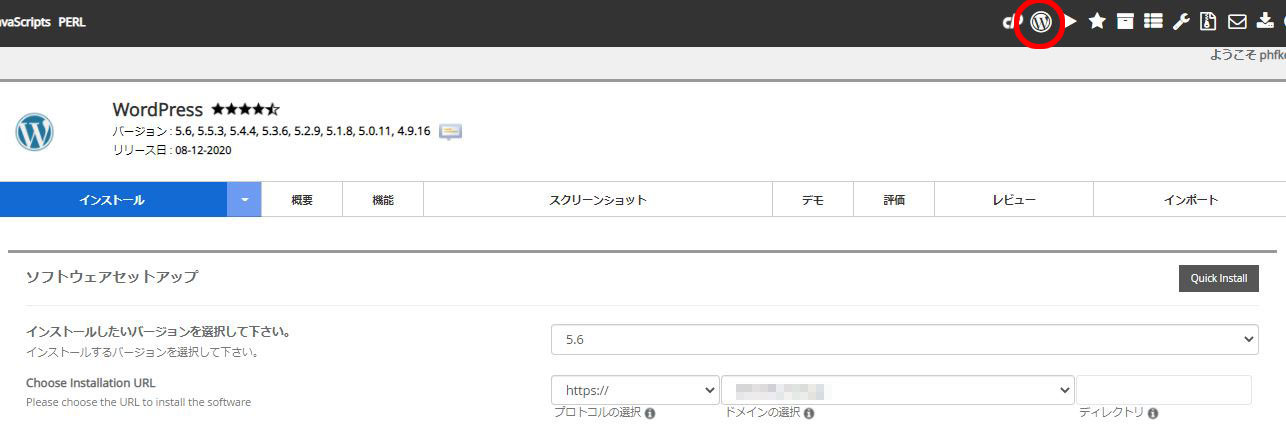Click the star ratings icon in the top bar

point(1097,21)
